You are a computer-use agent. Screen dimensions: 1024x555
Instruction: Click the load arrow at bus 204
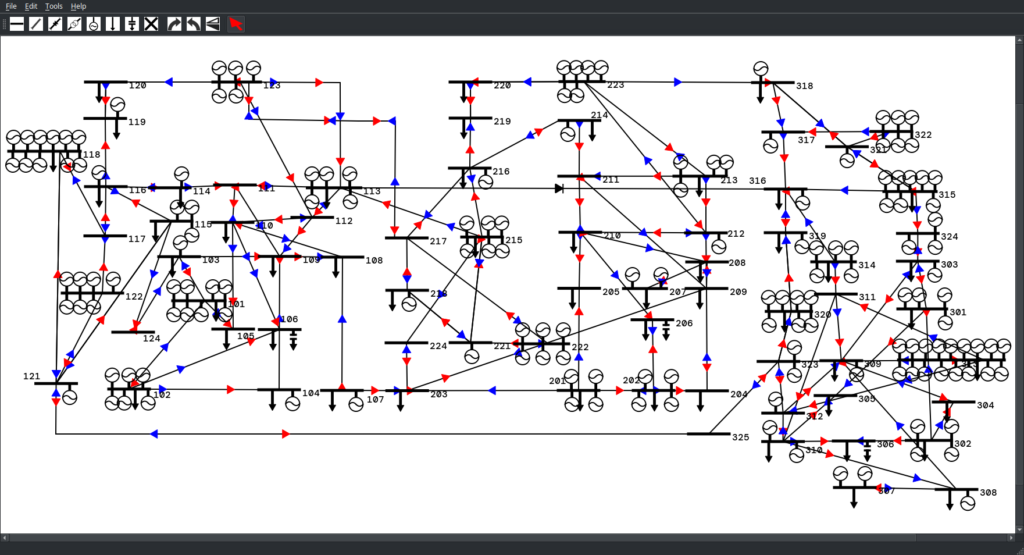coord(700,402)
